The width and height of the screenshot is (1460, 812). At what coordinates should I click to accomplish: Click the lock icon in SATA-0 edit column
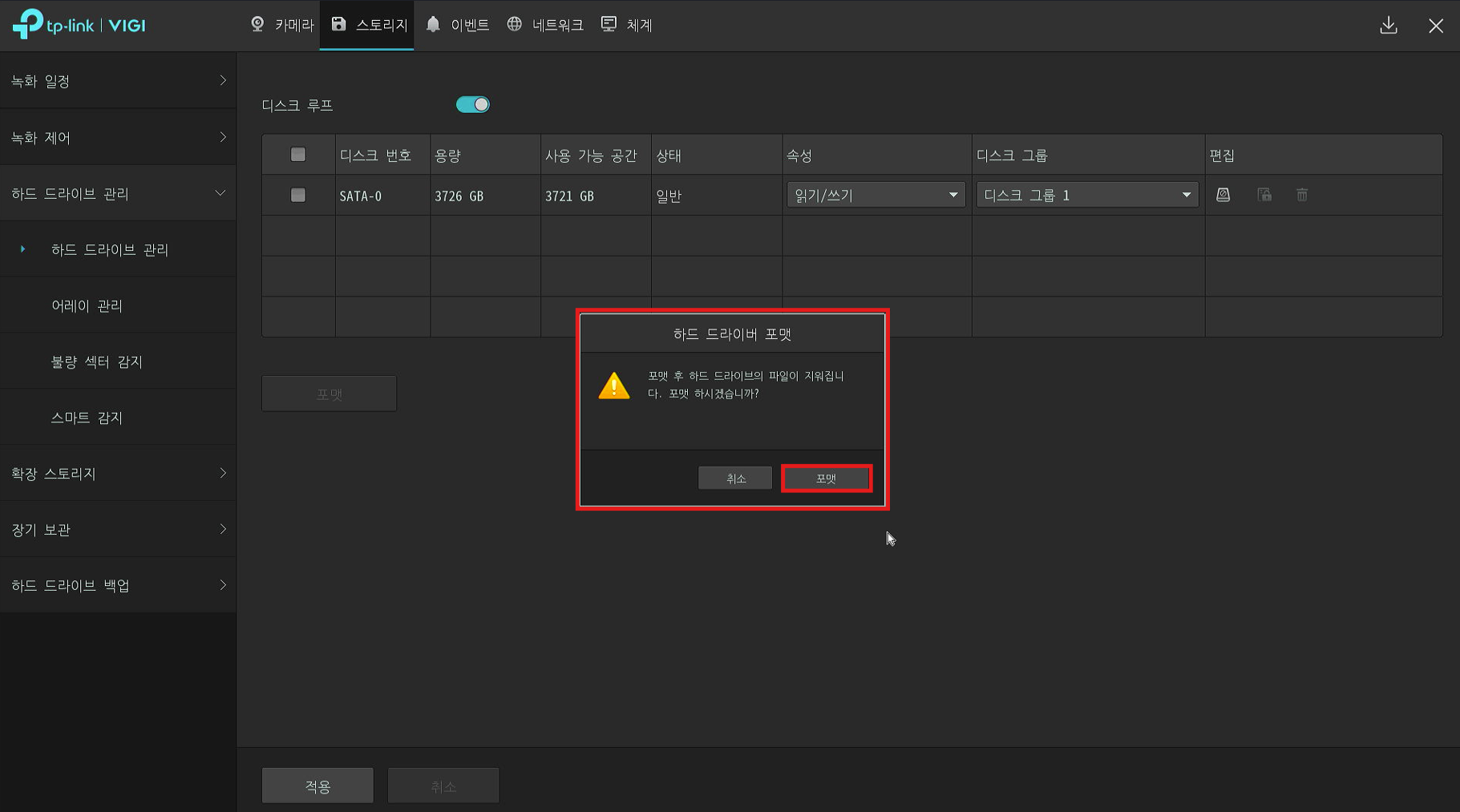click(1264, 195)
